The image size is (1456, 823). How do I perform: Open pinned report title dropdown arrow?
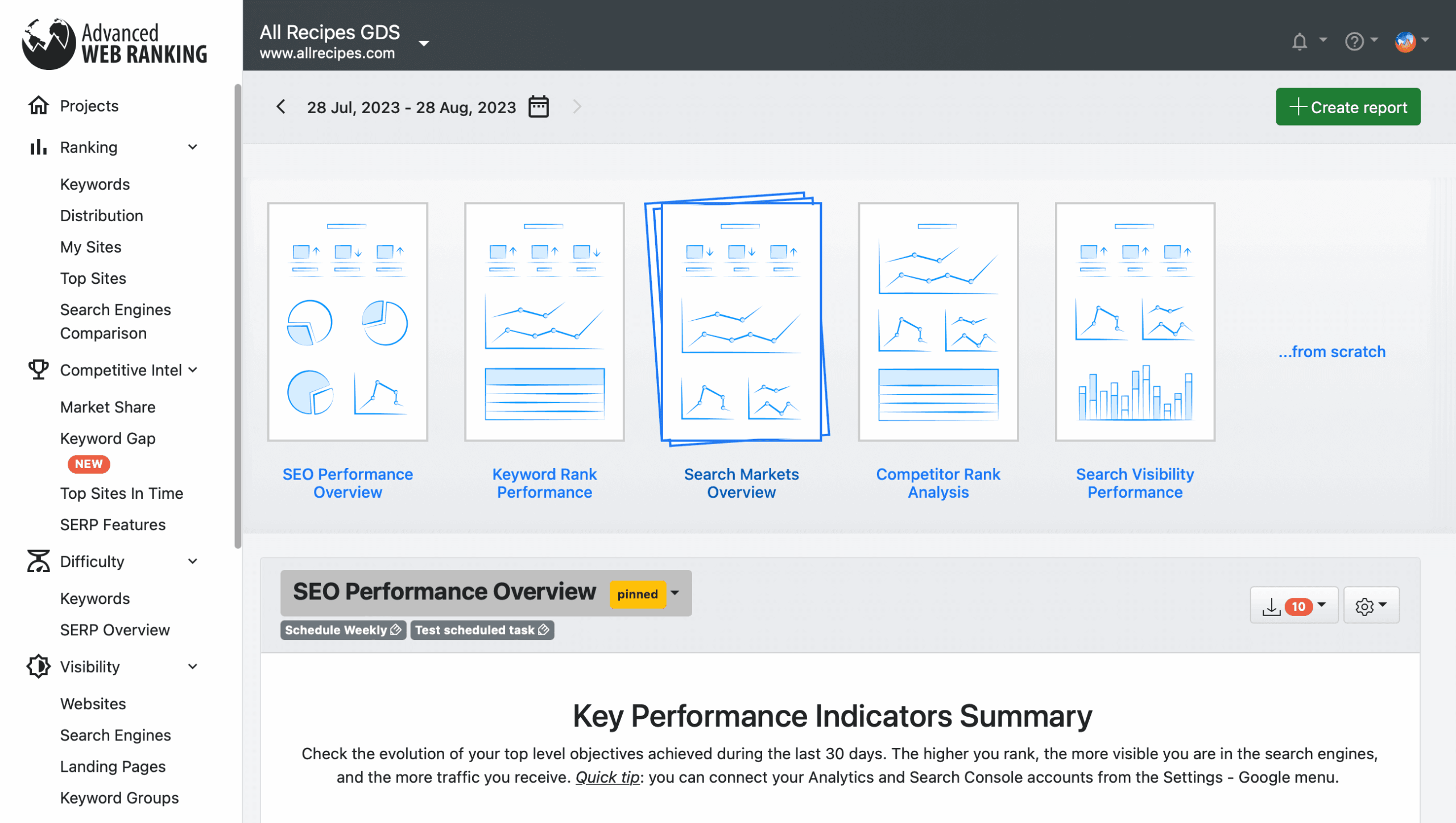pyautogui.click(x=675, y=593)
